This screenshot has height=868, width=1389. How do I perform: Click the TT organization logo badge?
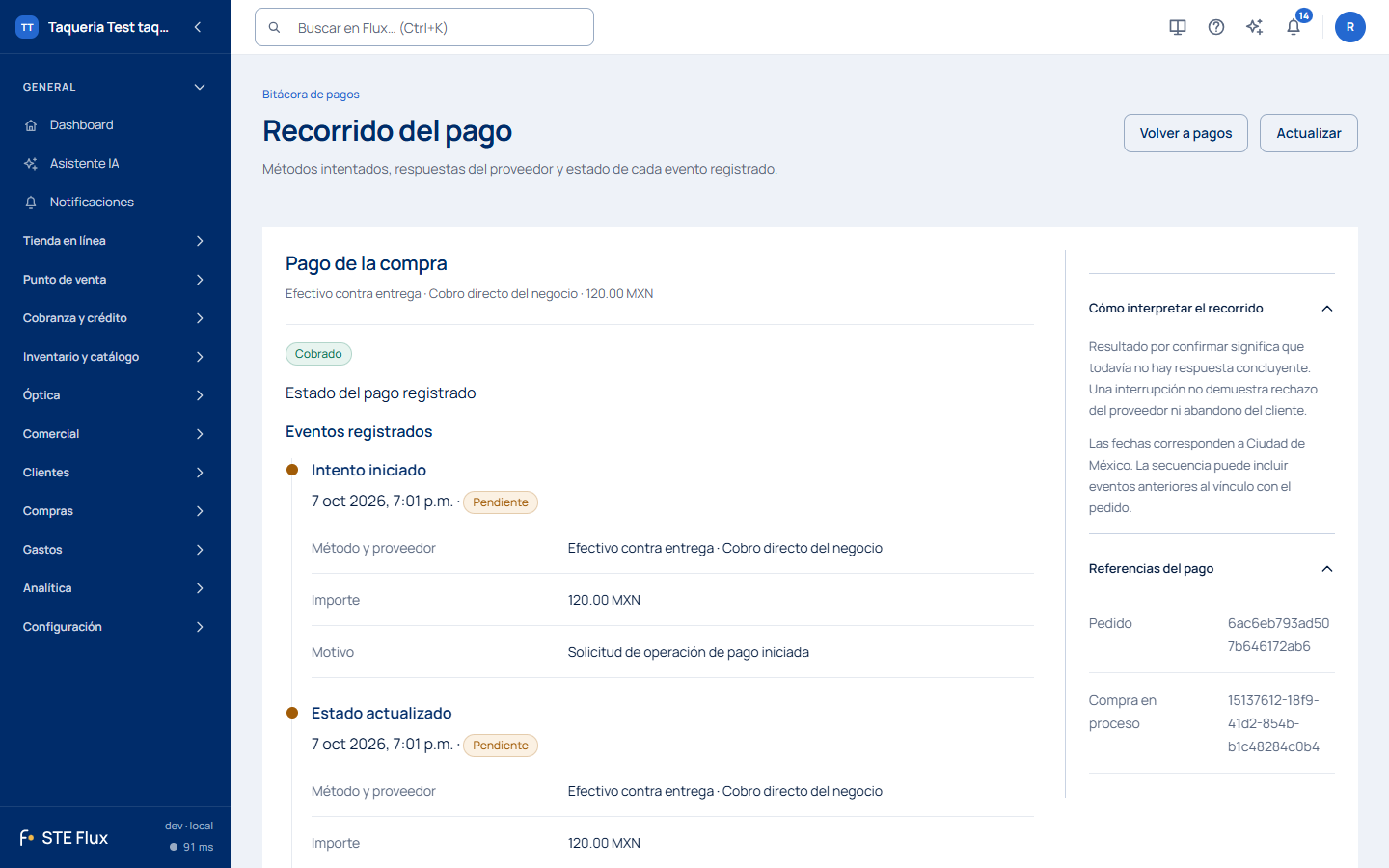point(27,27)
